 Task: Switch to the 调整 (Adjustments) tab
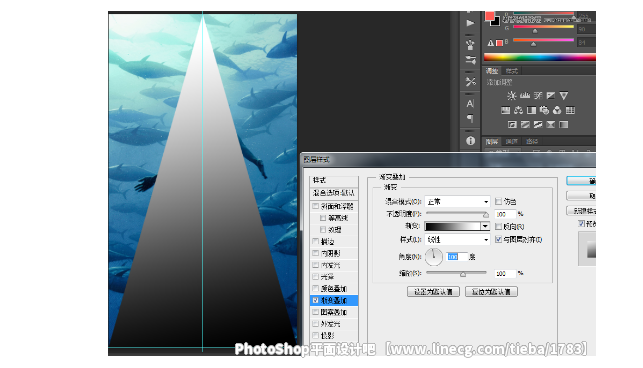pyautogui.click(x=492, y=71)
